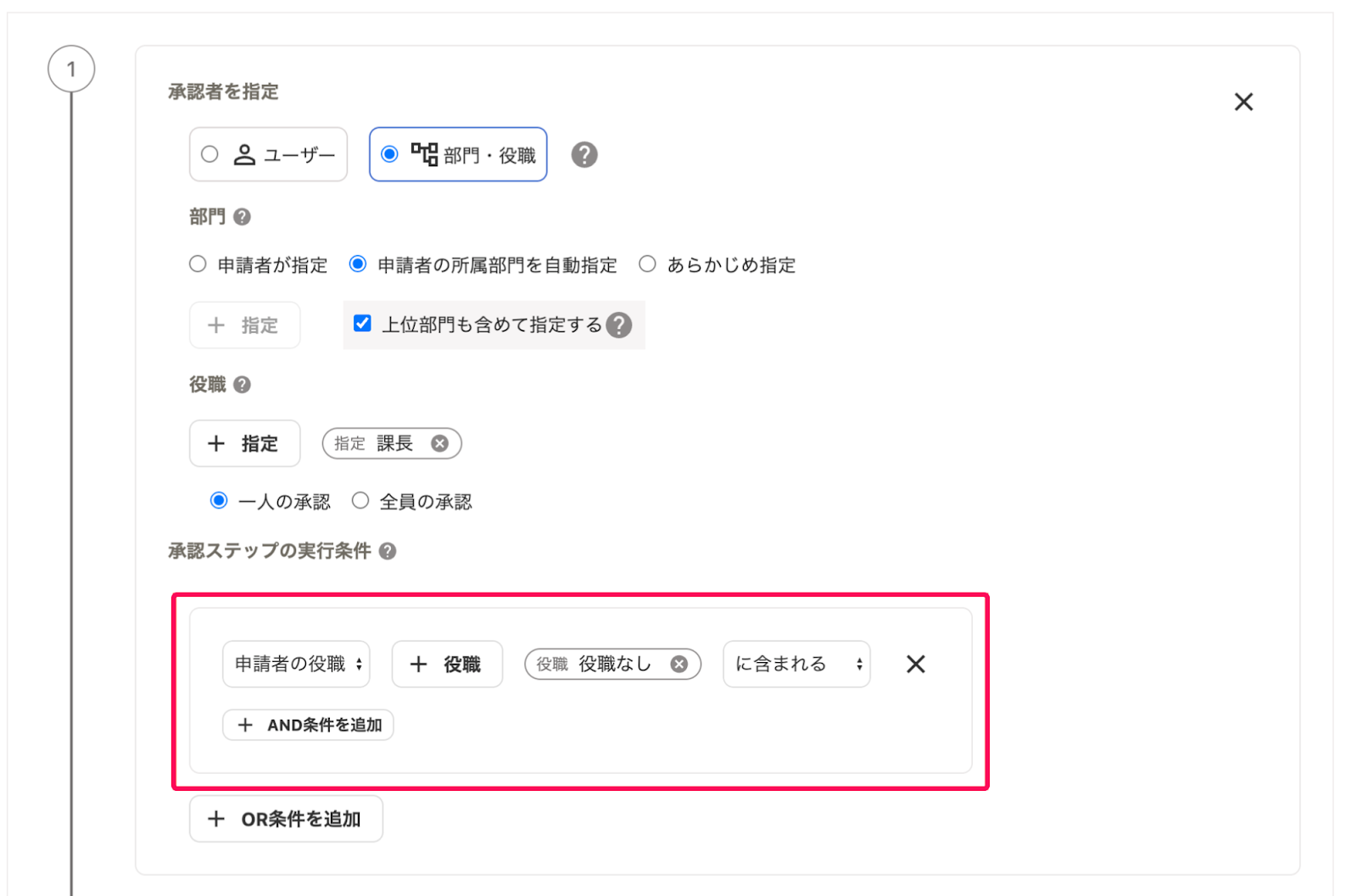Open help icon beside 部門・役職

pyautogui.click(x=584, y=154)
